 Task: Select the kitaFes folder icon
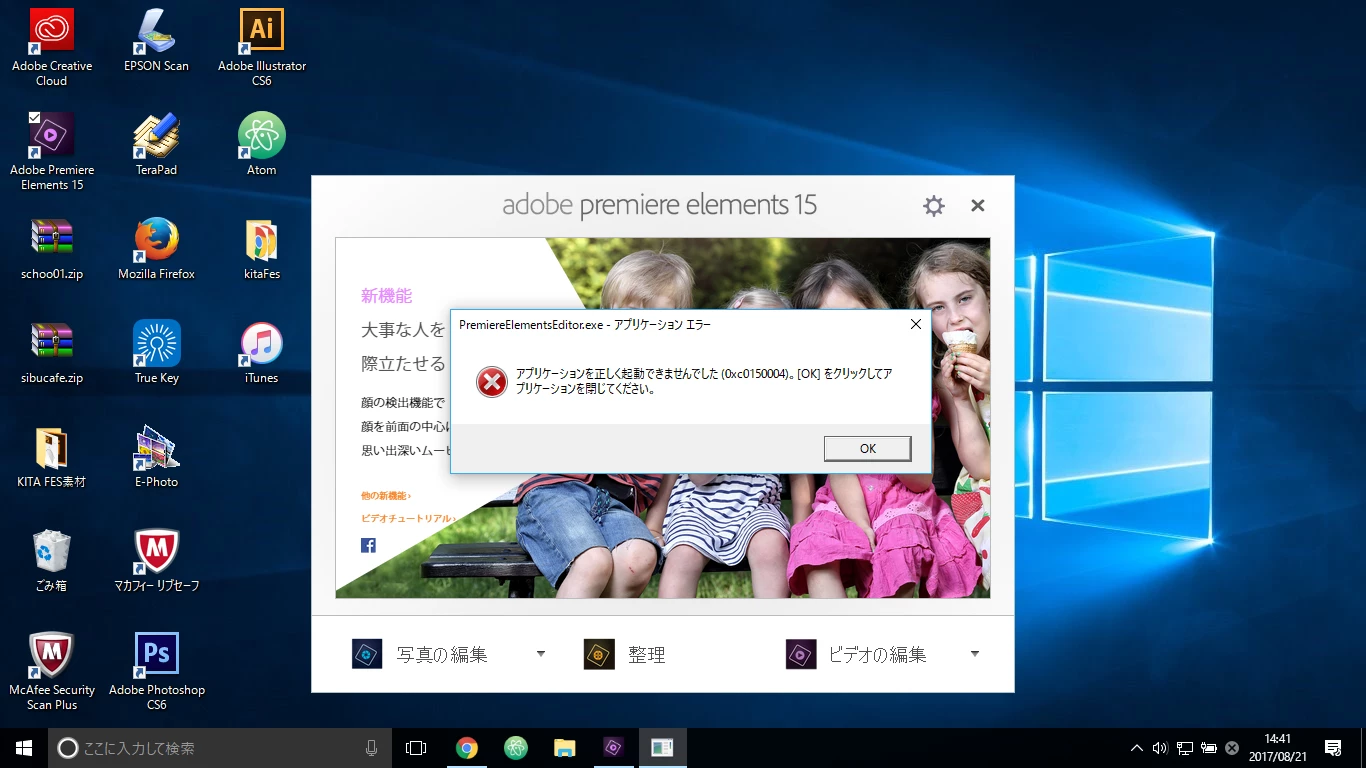pyautogui.click(x=262, y=248)
